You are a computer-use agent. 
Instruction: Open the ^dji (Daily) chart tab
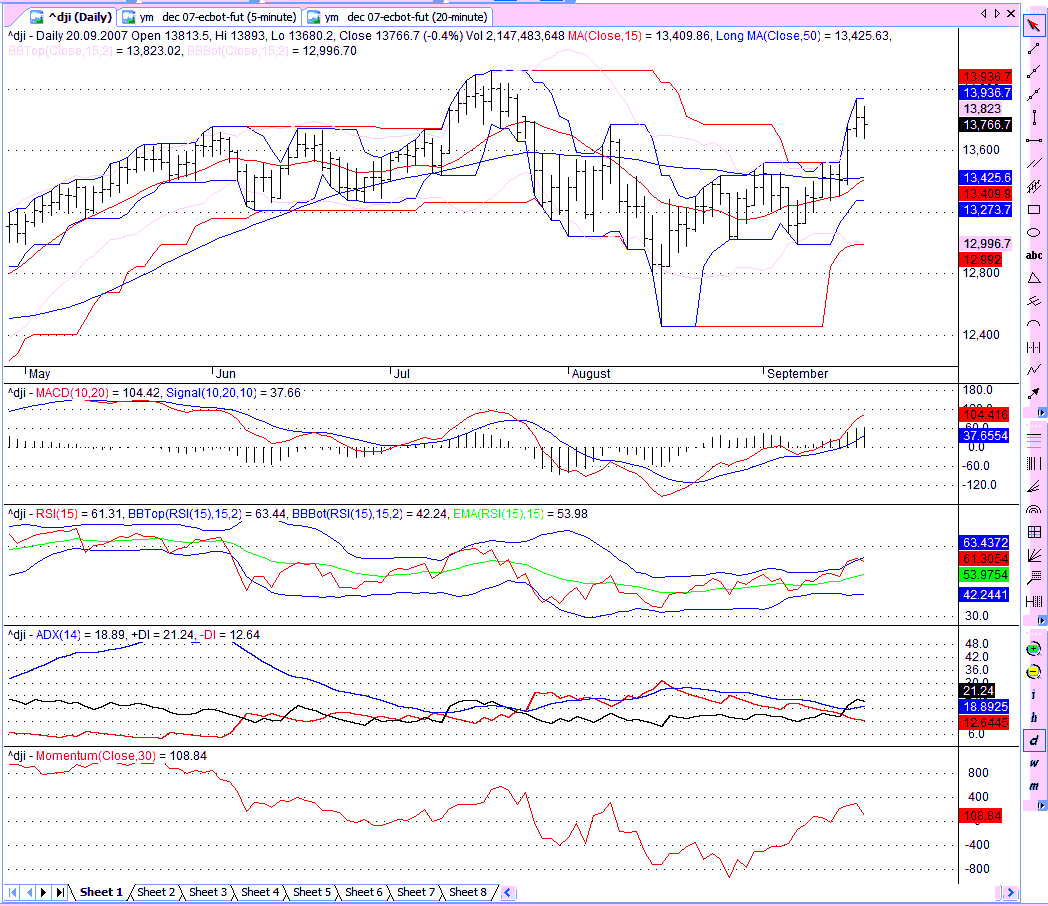(72, 17)
